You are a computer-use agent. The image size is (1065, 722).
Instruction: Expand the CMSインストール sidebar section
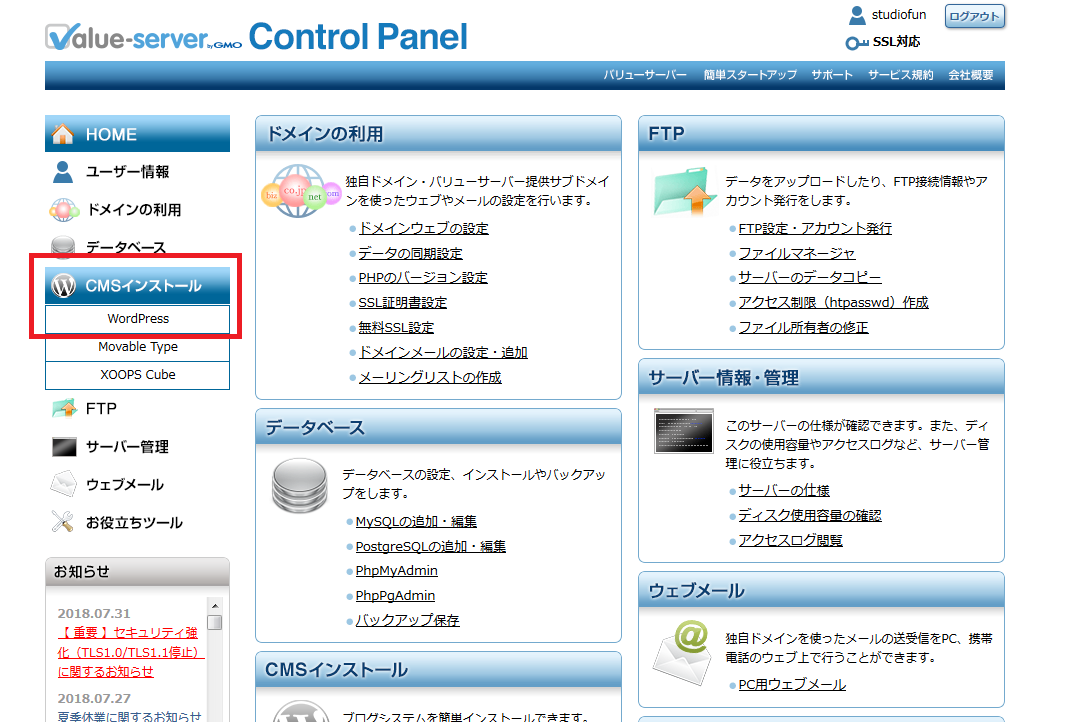click(x=137, y=285)
